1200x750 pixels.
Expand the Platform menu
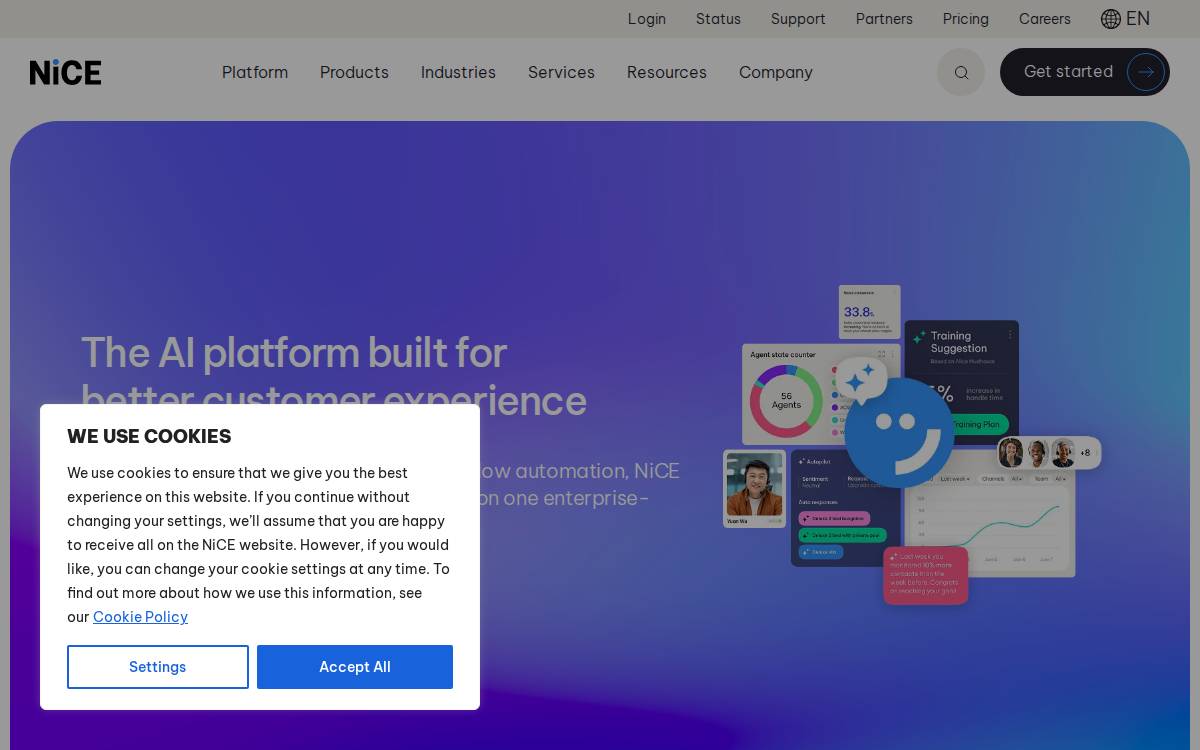tap(255, 72)
